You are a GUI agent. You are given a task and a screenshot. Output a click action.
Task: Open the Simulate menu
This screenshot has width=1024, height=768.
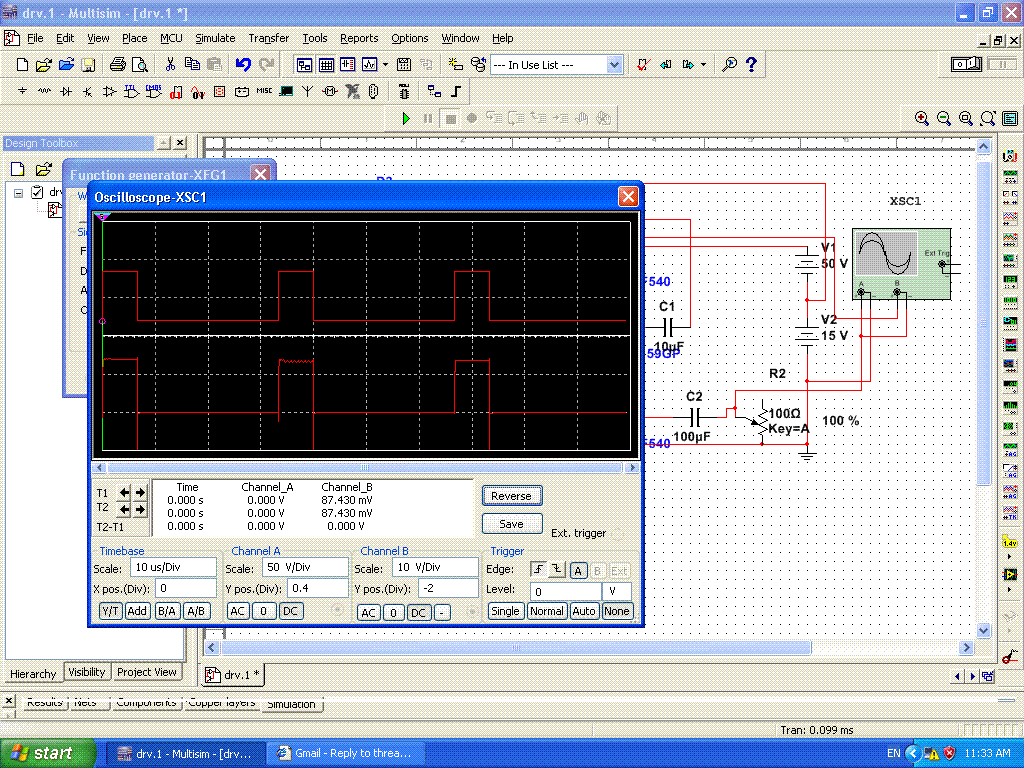coord(215,38)
